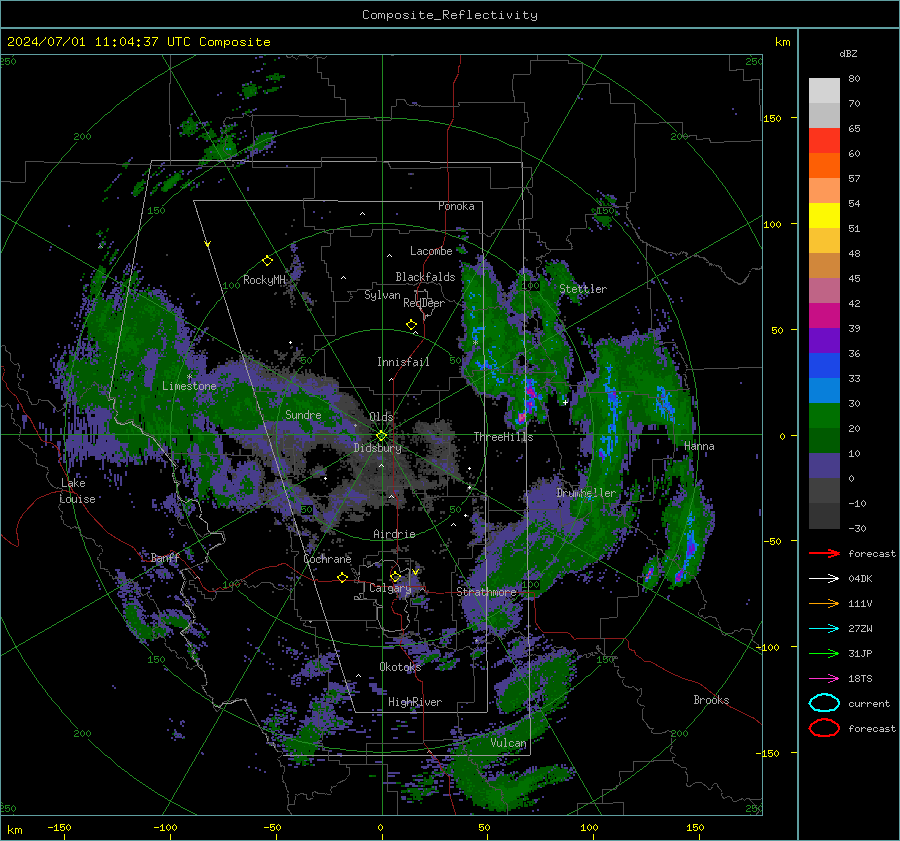Click the red forecast ellipse icon

[824, 728]
